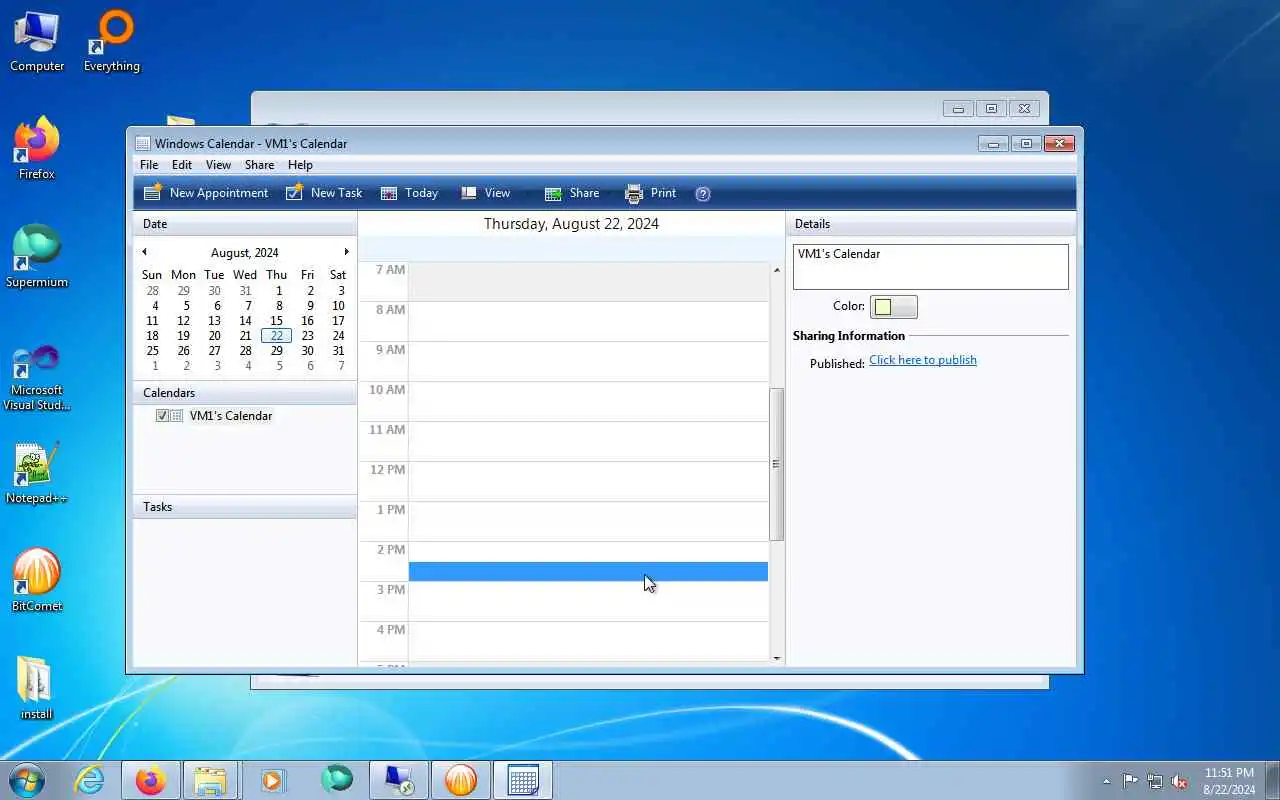This screenshot has width=1280, height=800.
Task: Select the BitComet desktop shortcut
Action: click(37, 580)
